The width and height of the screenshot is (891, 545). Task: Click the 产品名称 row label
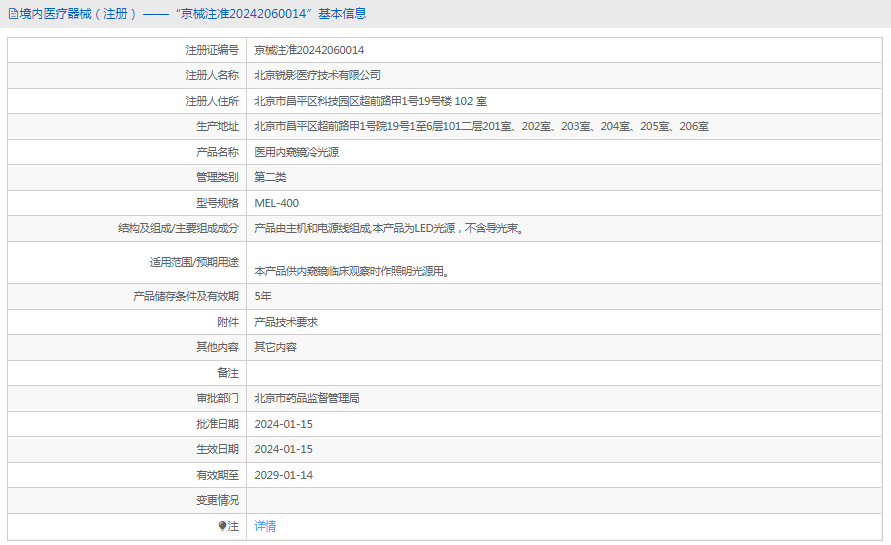point(218,152)
